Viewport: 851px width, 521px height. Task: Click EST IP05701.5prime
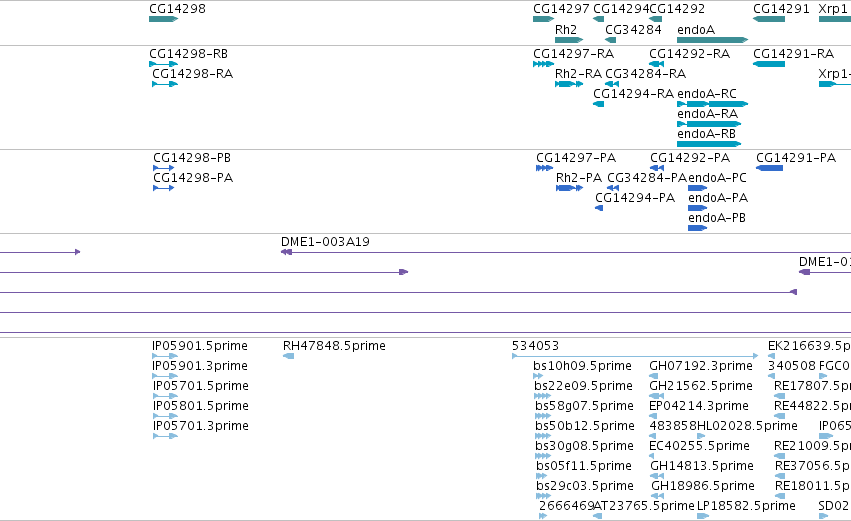pyautogui.click(x=201, y=386)
